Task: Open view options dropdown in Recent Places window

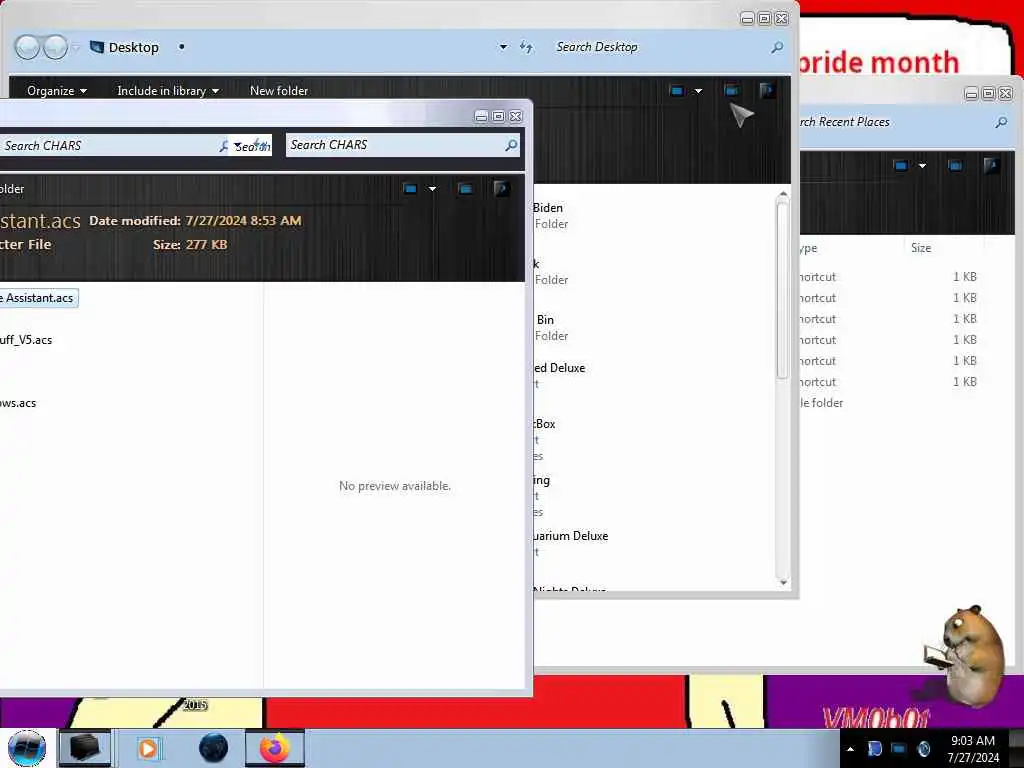Action: pyautogui.click(x=922, y=166)
